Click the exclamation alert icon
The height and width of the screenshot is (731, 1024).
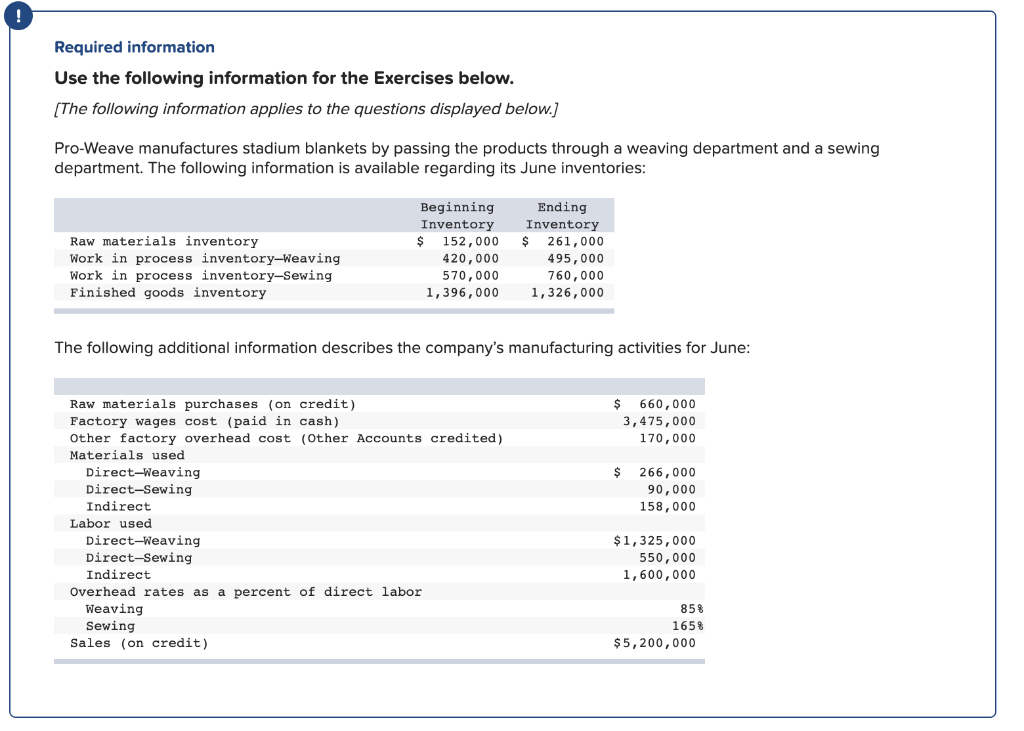tap(18, 15)
